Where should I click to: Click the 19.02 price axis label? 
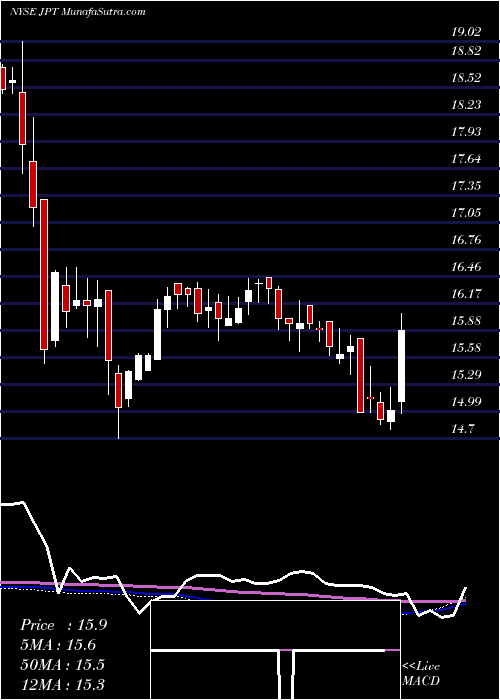[466, 32]
